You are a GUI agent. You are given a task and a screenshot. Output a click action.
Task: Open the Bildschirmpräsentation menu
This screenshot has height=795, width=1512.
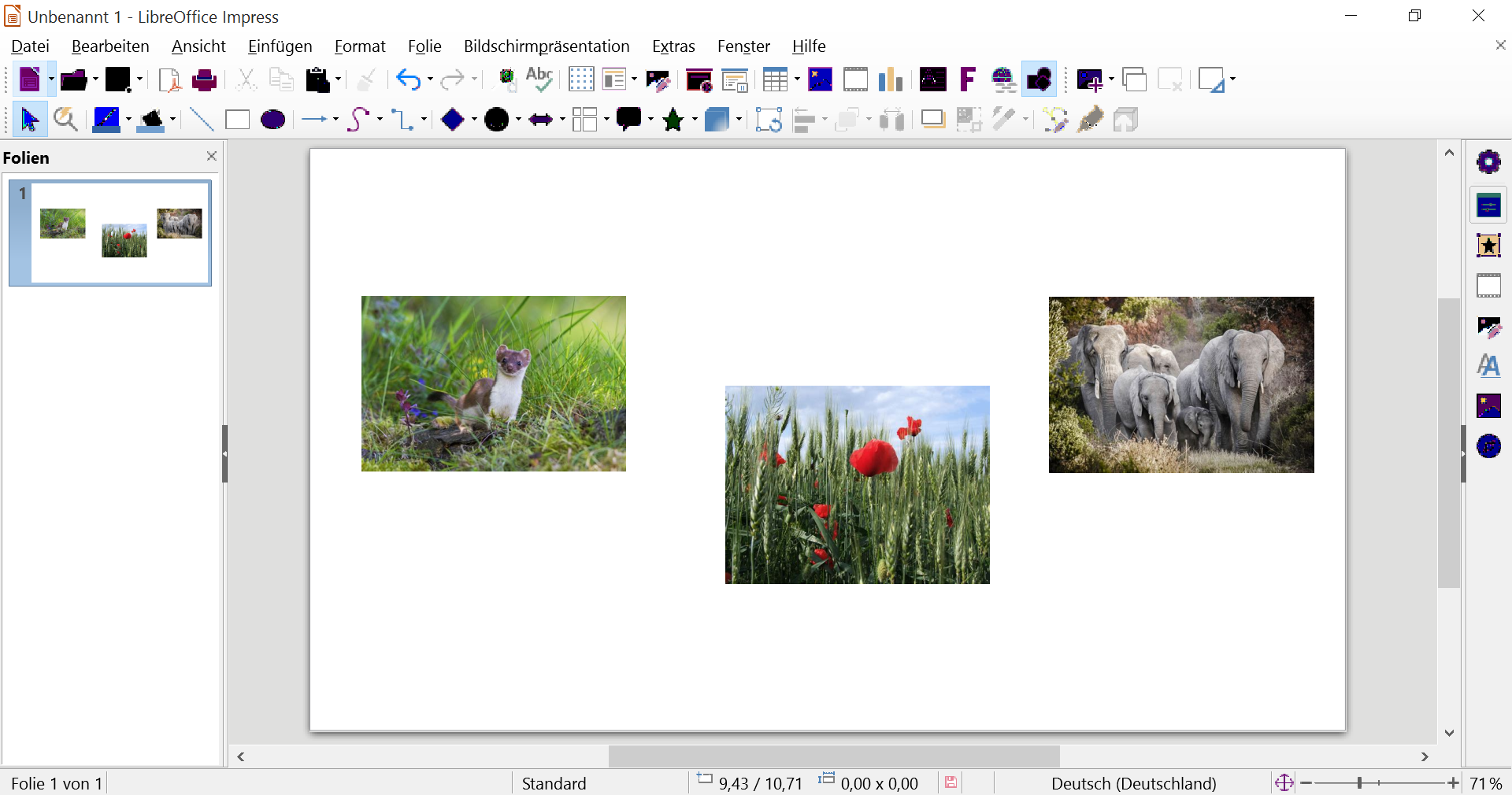click(x=547, y=46)
